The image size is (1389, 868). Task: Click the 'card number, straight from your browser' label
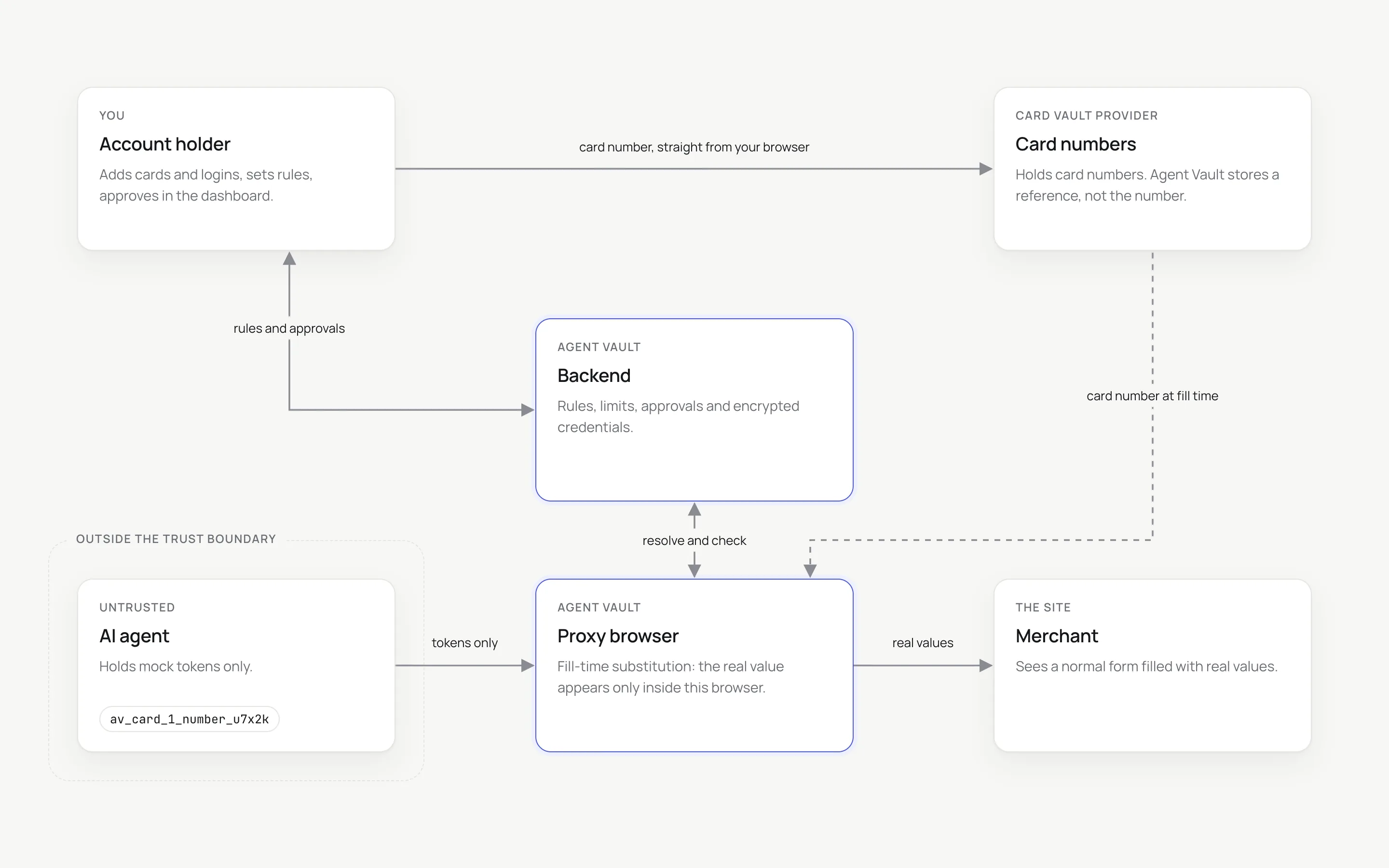(x=694, y=147)
